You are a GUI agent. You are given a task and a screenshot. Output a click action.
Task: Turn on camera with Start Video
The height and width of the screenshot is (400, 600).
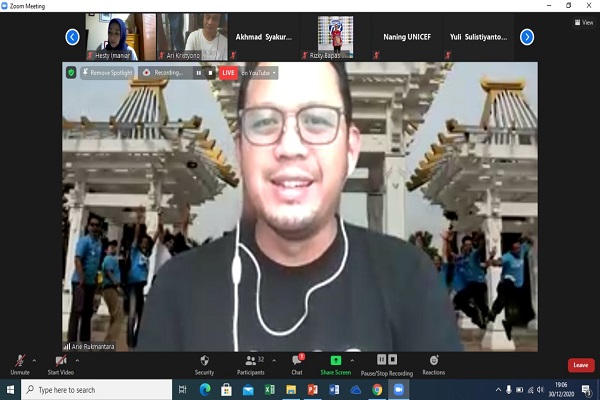pos(62,361)
